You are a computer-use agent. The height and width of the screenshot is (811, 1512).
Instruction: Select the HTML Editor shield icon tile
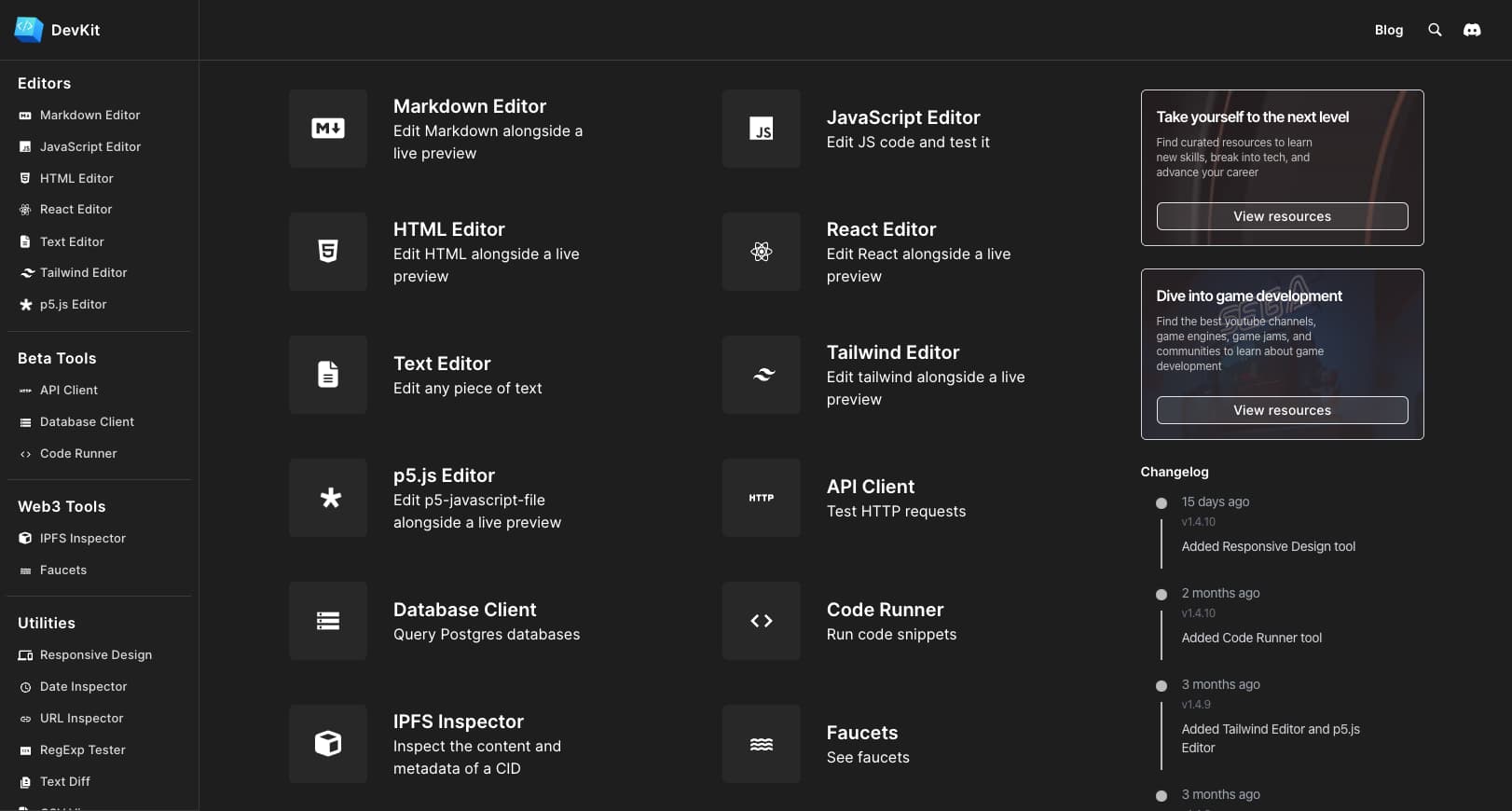tap(327, 252)
